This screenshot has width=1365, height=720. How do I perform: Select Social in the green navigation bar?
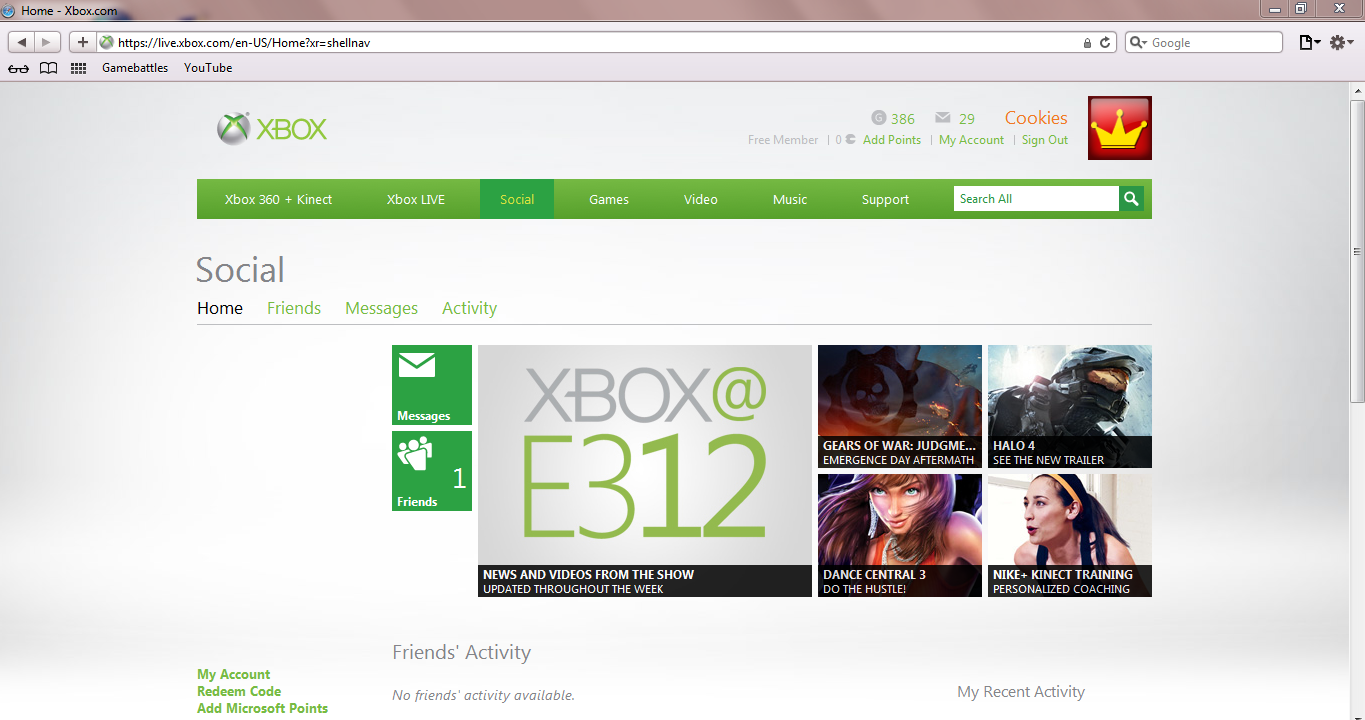(x=517, y=199)
